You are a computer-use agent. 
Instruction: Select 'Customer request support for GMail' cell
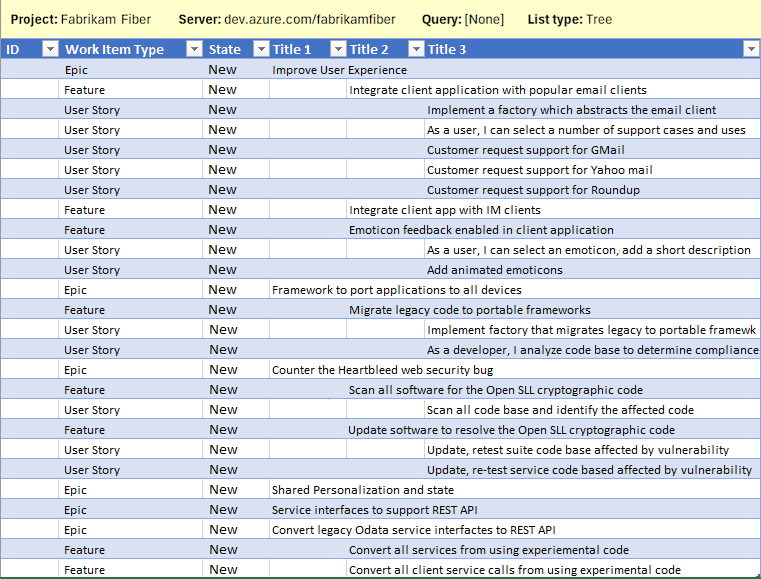526,150
